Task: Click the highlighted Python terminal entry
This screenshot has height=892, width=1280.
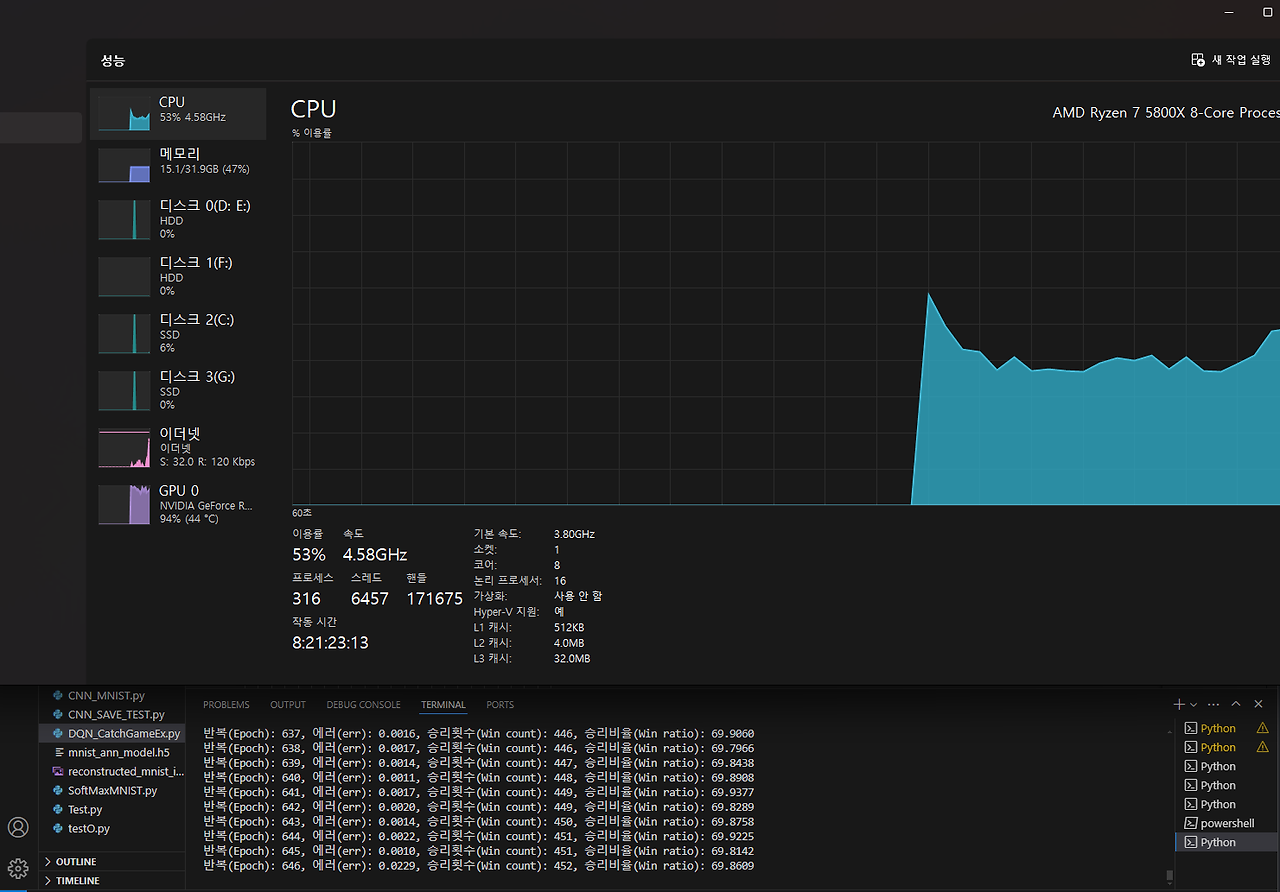Action: tap(1226, 842)
